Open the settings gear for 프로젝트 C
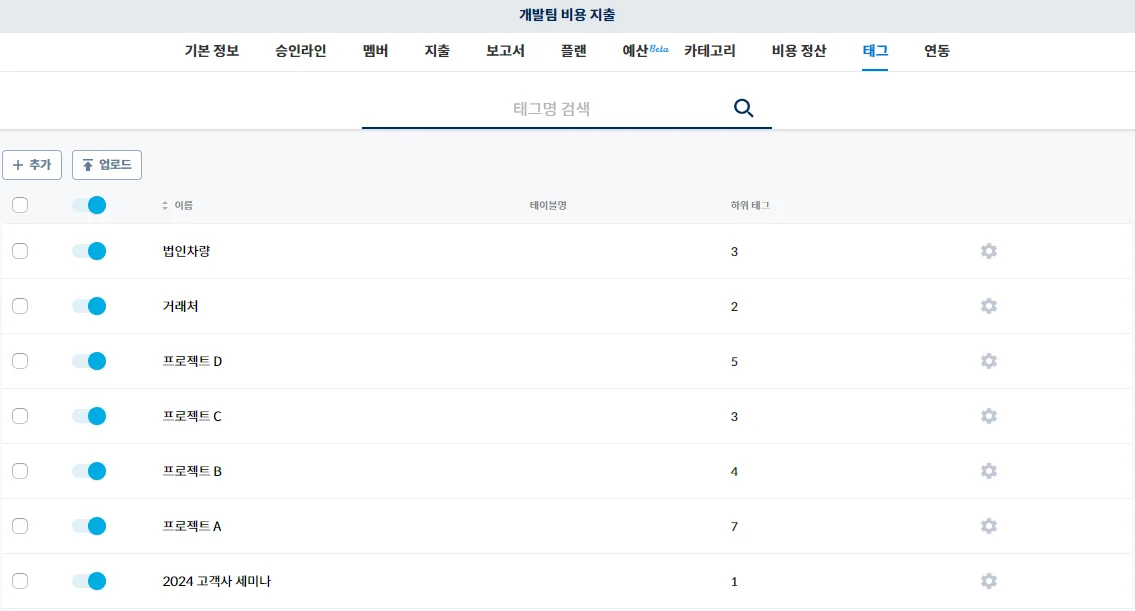Screen dimensions: 1135x611 click(988, 416)
